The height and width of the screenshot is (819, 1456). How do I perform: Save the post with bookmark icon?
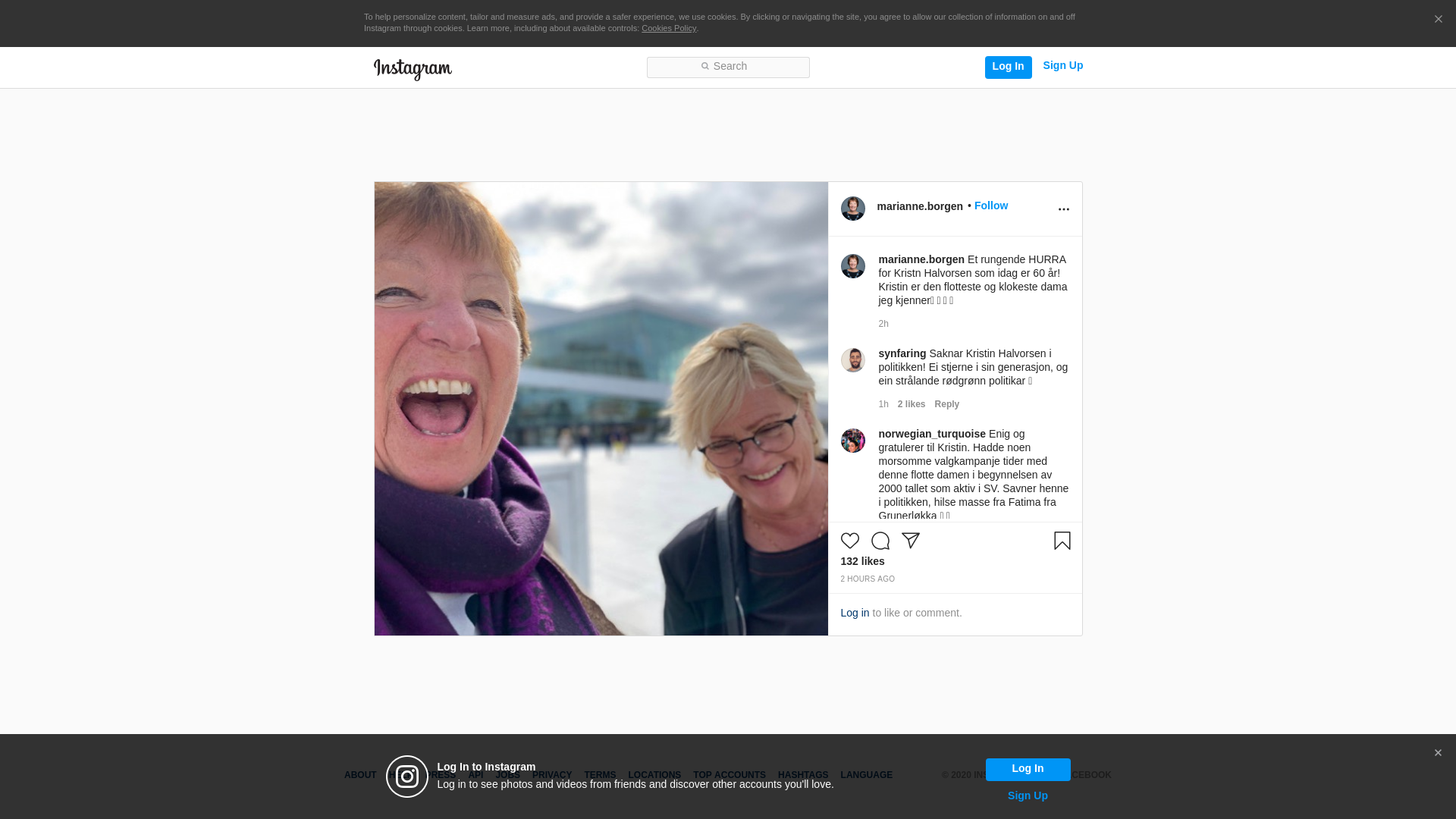tap(1062, 541)
